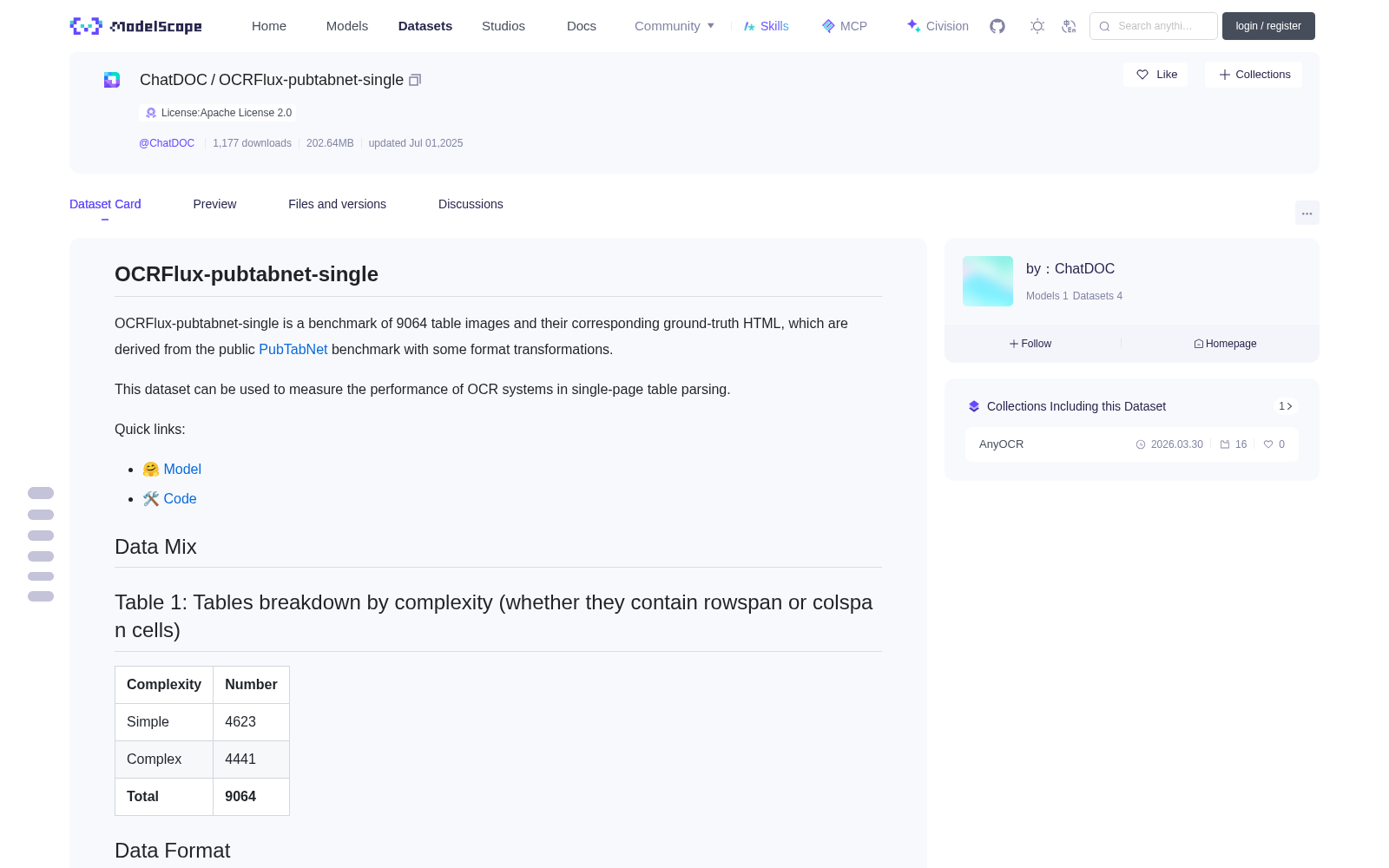Click the table cell '4441'
This screenshot has width=1389, height=868.
pyautogui.click(x=251, y=759)
